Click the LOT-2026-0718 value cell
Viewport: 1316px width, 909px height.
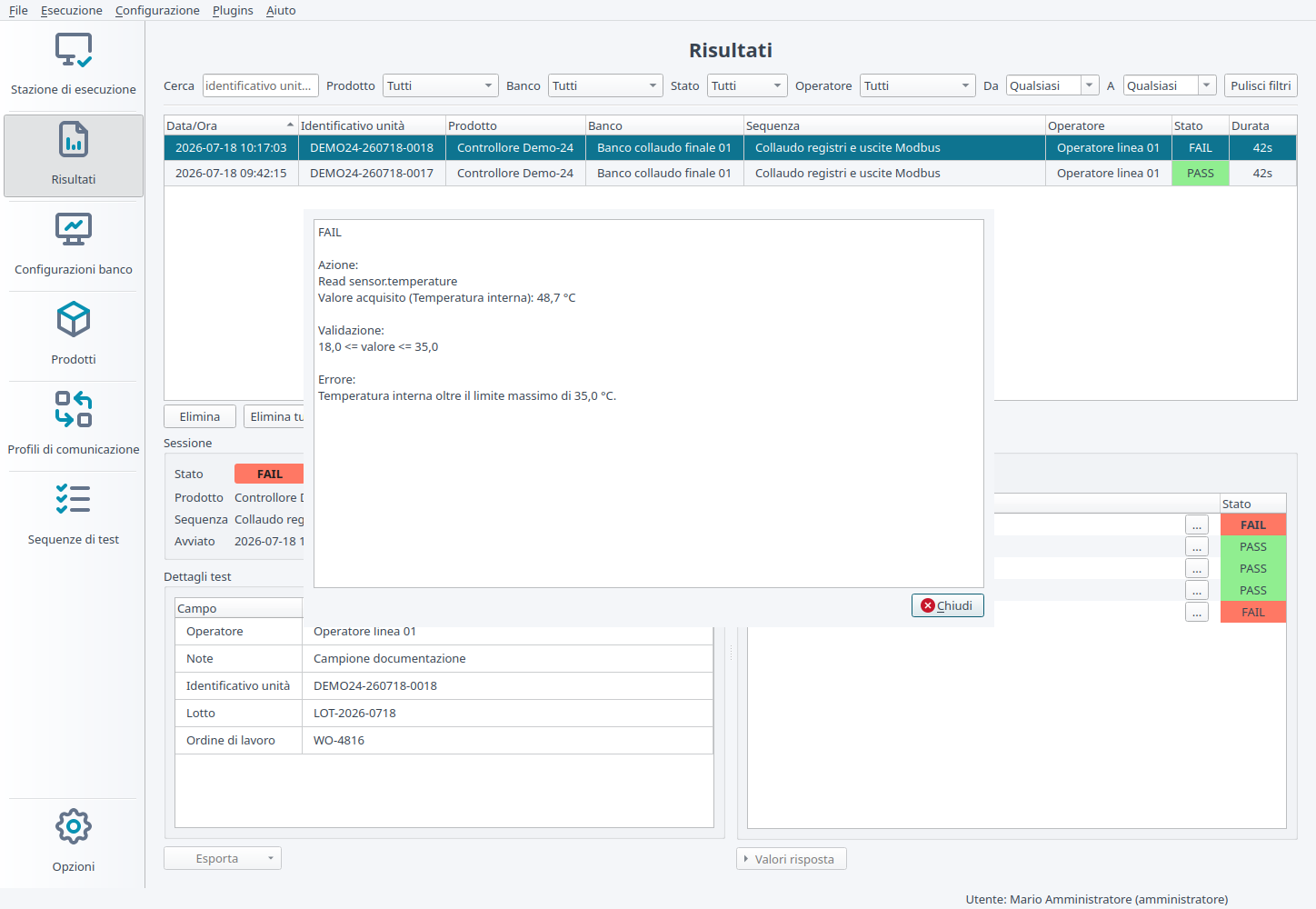[x=507, y=713]
